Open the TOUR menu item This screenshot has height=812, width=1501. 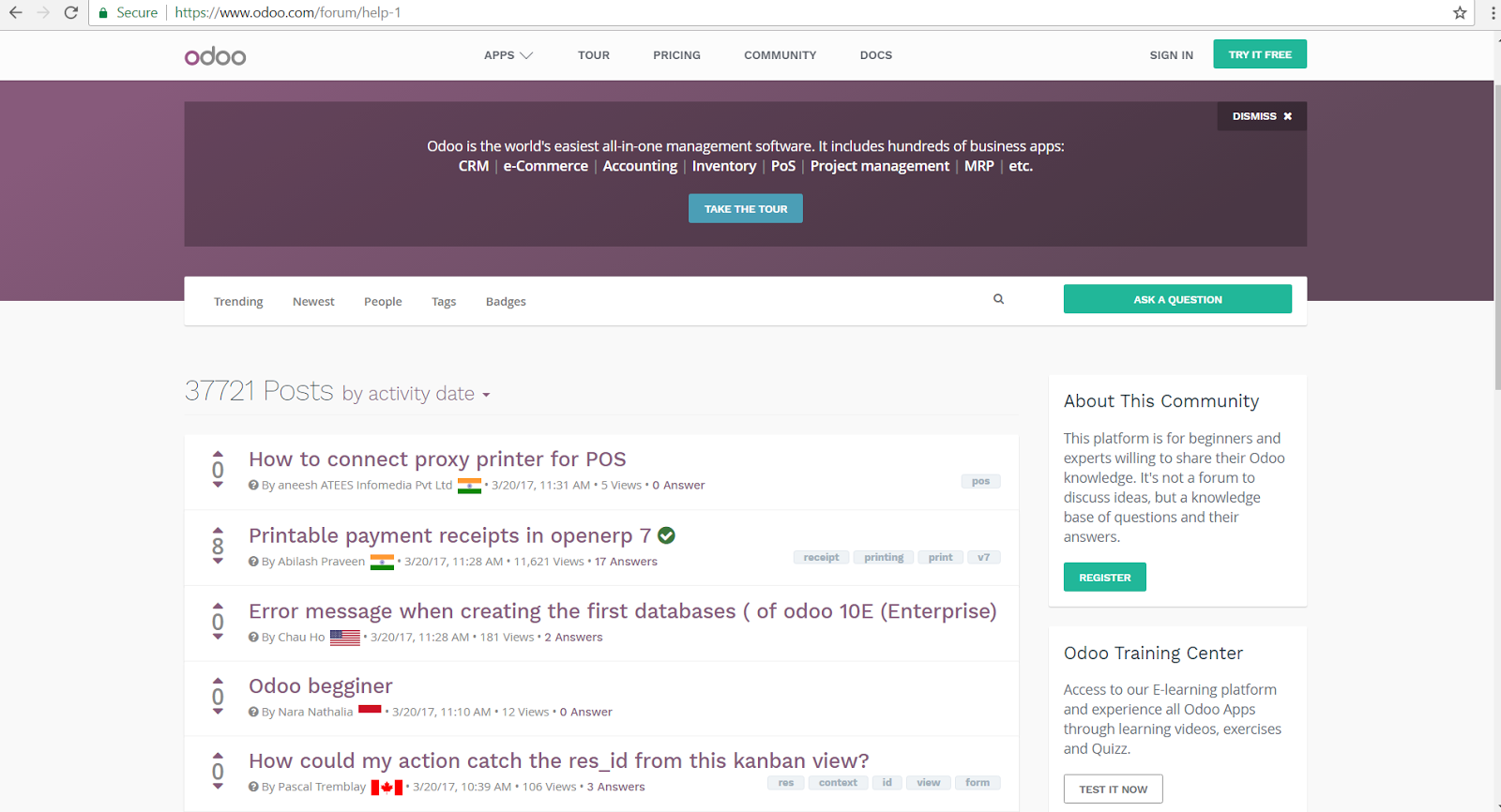(x=594, y=55)
